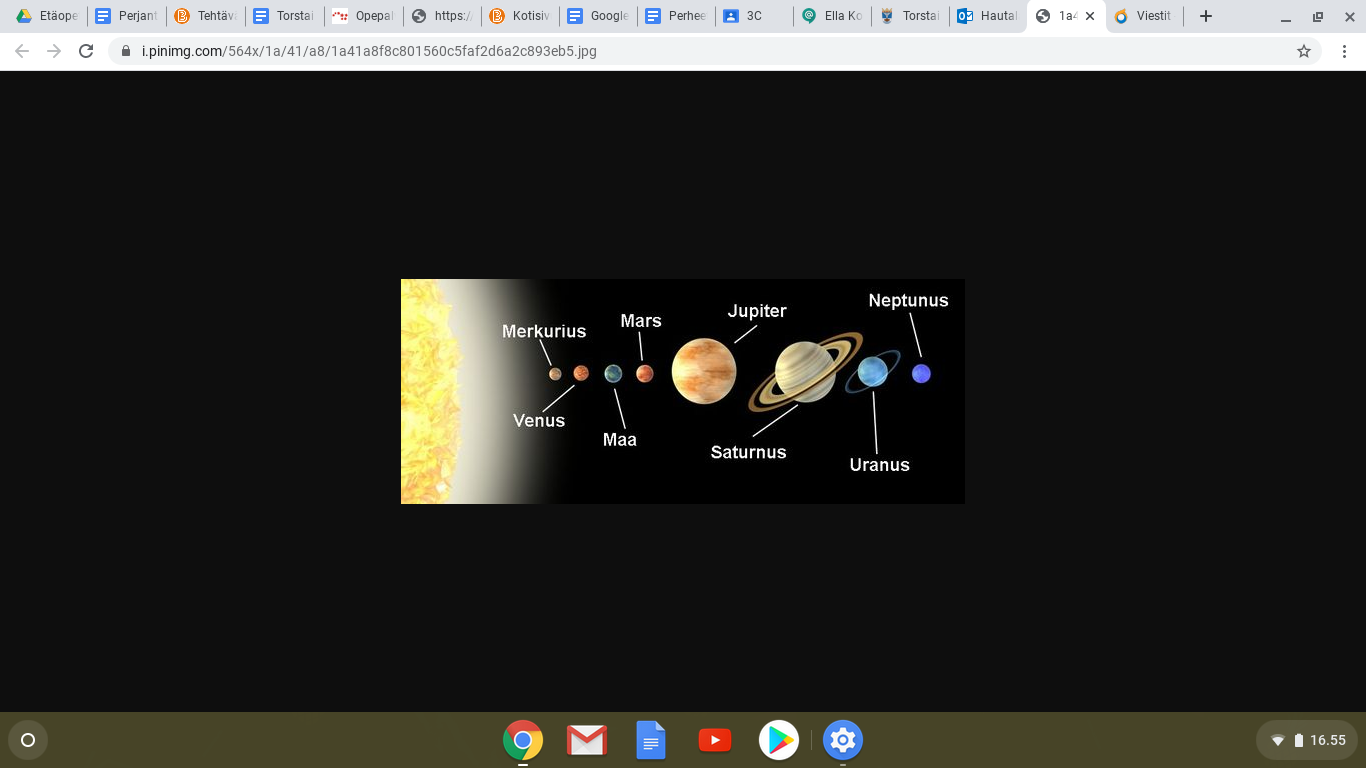This screenshot has width=1366, height=768.
Task: Close the active 1a4 image tab
Action: coord(1089,16)
